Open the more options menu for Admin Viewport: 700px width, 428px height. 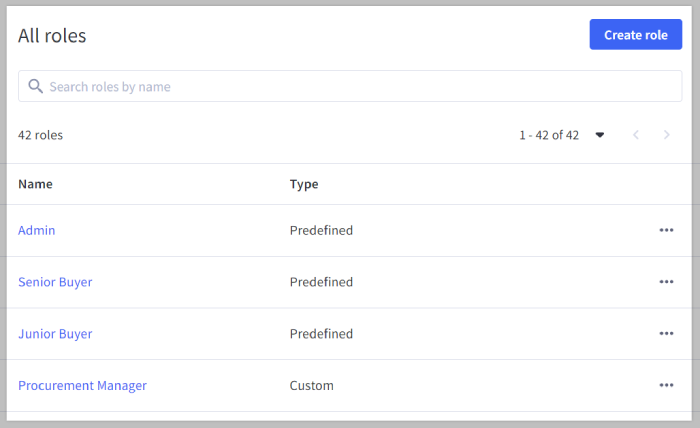[666, 230]
